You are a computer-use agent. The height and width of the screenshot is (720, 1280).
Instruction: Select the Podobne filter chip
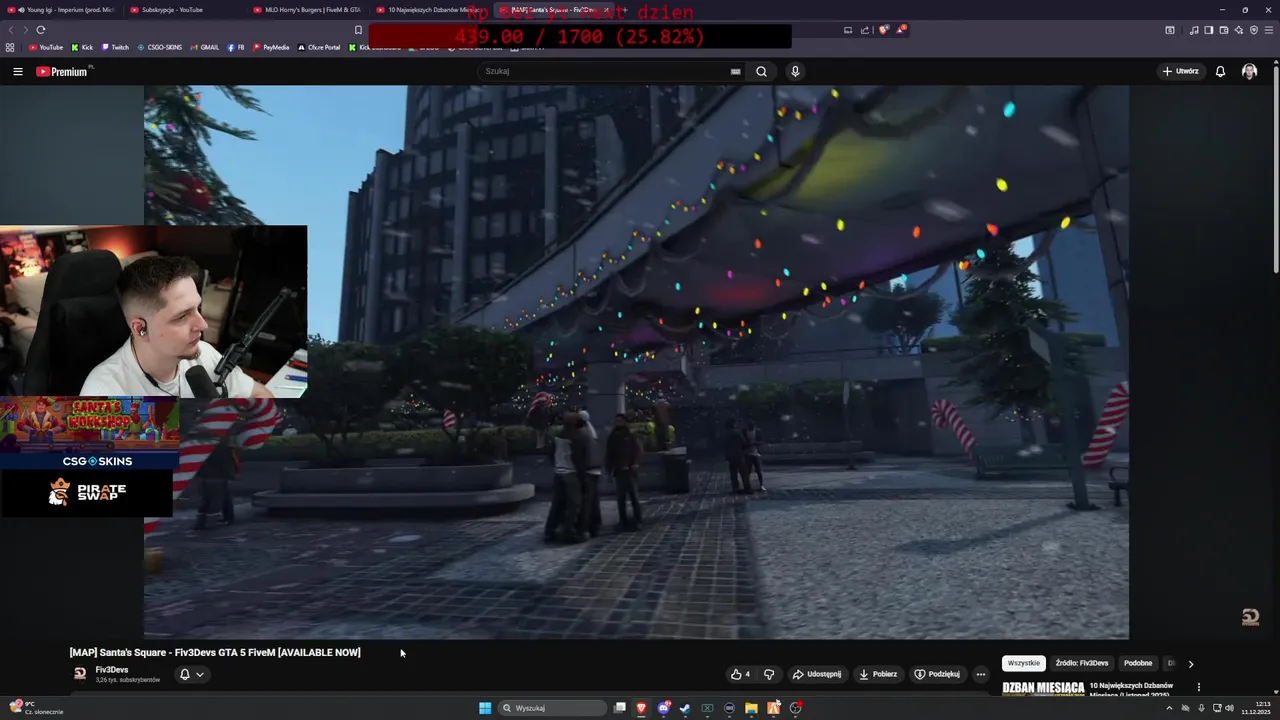pos(1138,663)
